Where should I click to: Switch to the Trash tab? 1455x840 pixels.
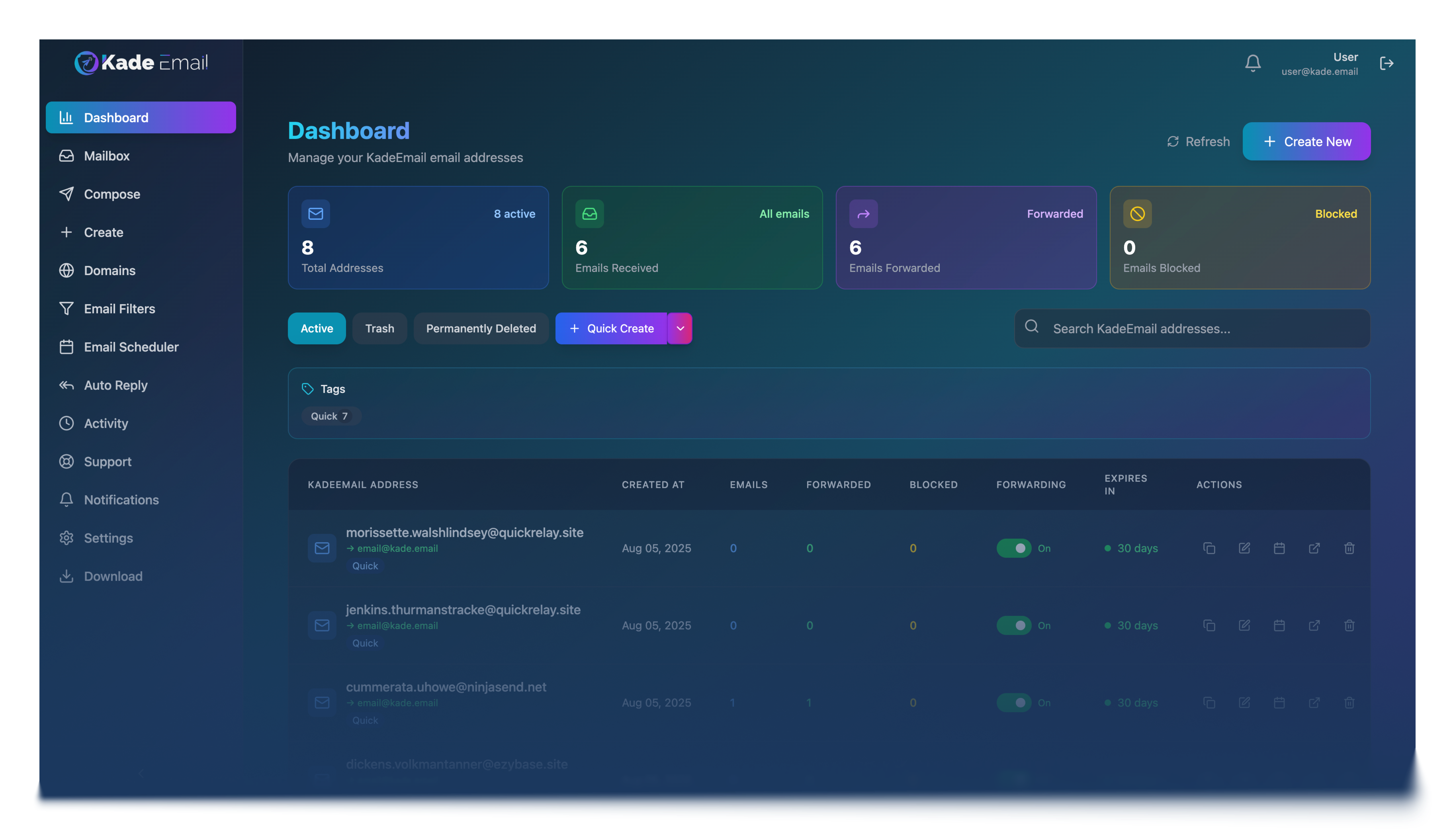(379, 328)
